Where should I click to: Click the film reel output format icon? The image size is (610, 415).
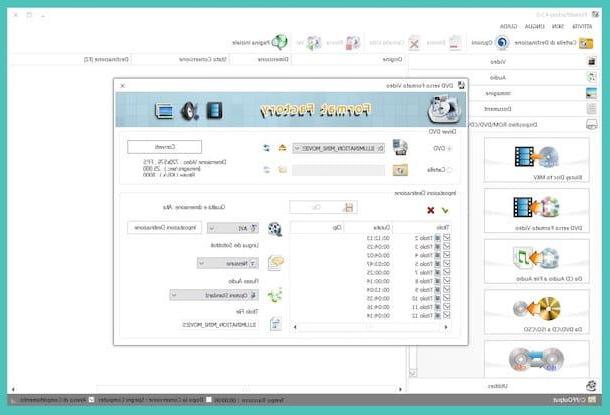(275, 229)
